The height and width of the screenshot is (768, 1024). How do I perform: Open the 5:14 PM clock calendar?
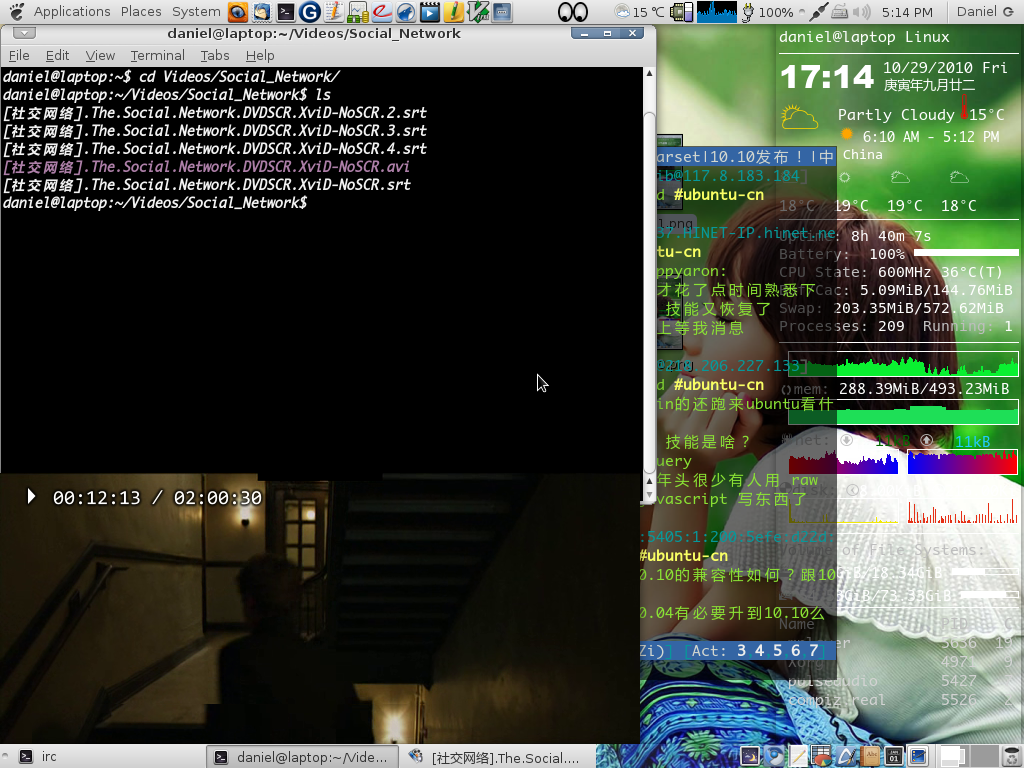point(907,12)
